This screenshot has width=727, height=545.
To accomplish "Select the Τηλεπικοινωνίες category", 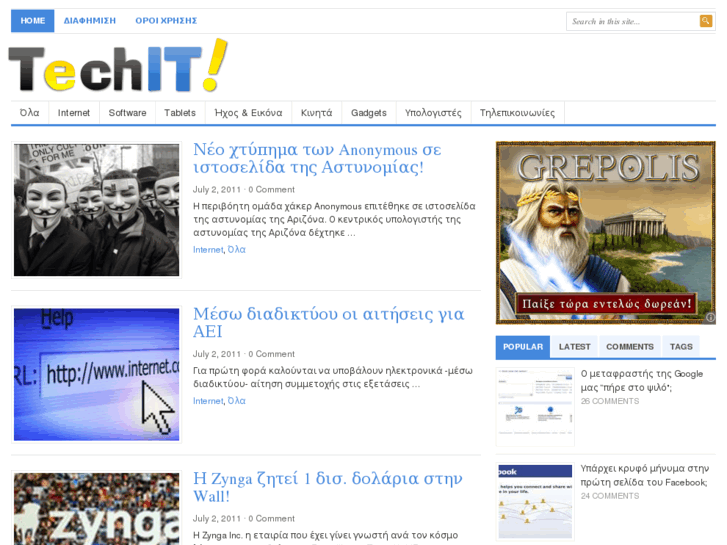I will (517, 113).
